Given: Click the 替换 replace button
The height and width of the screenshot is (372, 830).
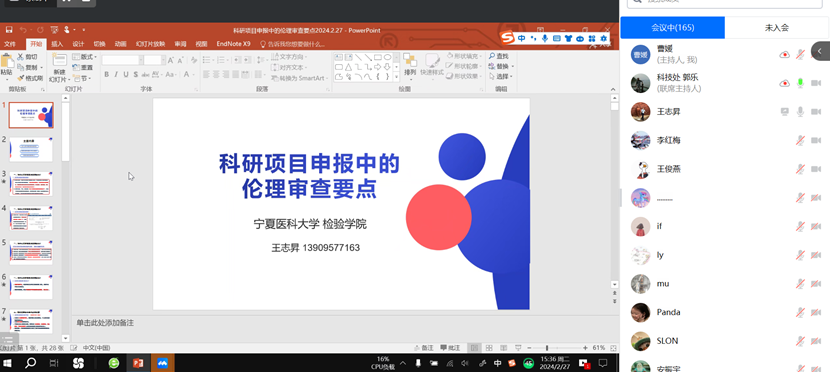Looking at the screenshot, I should tap(501, 66).
